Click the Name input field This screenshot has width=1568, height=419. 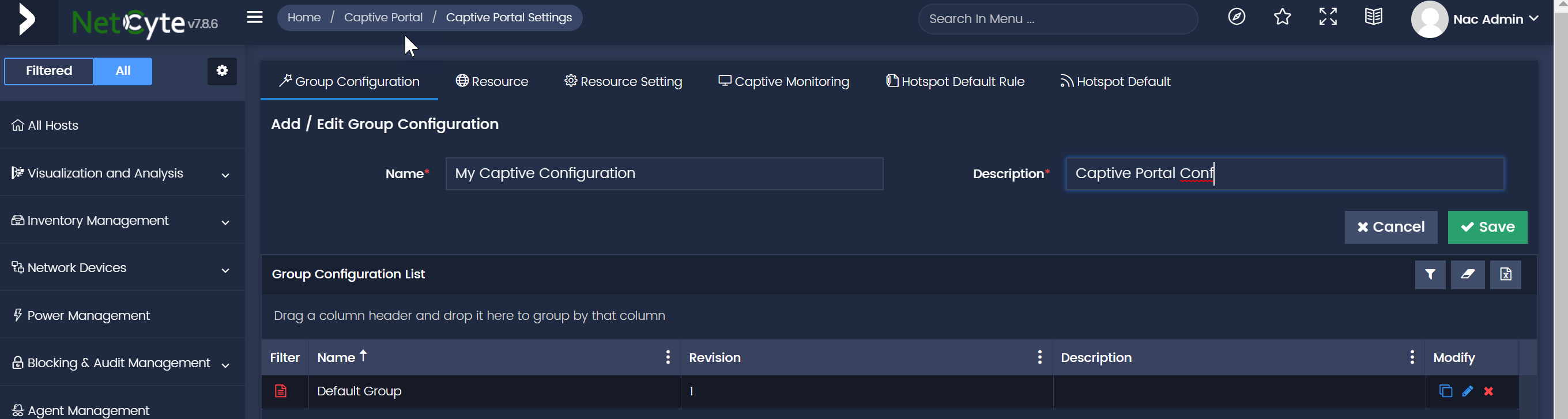point(664,174)
